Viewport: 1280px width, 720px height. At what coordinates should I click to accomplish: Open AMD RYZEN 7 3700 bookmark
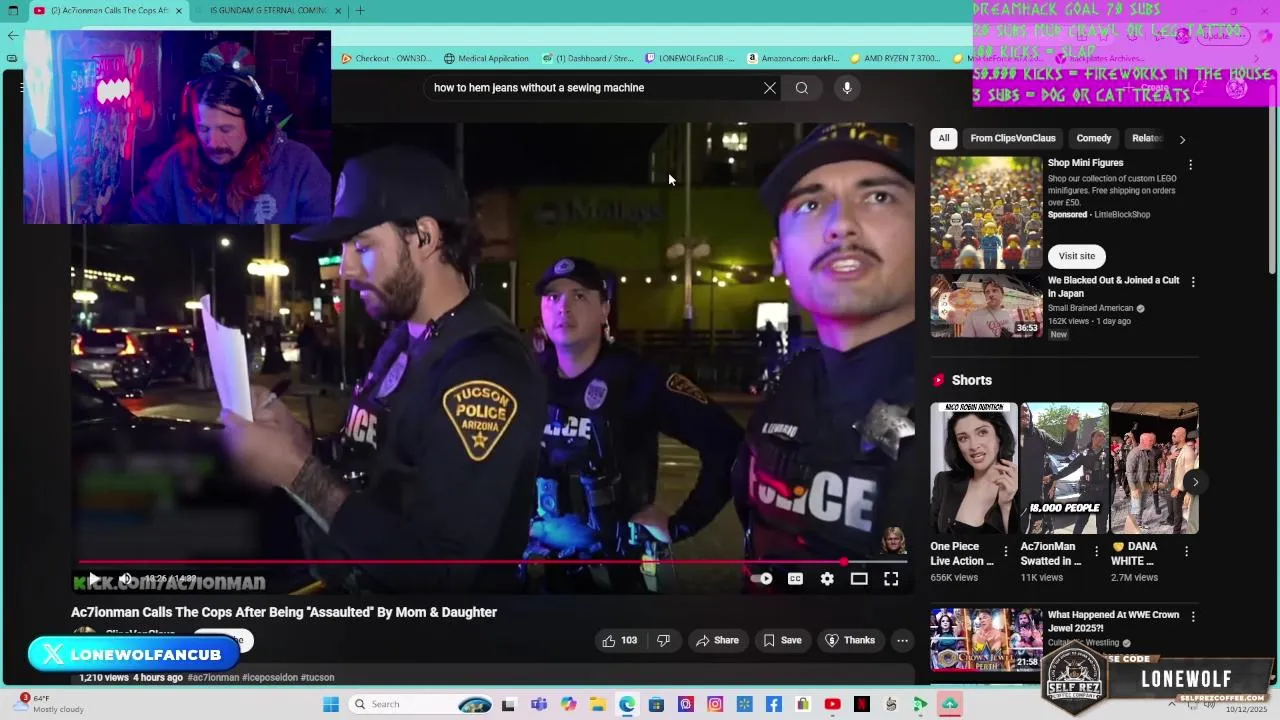coord(895,58)
